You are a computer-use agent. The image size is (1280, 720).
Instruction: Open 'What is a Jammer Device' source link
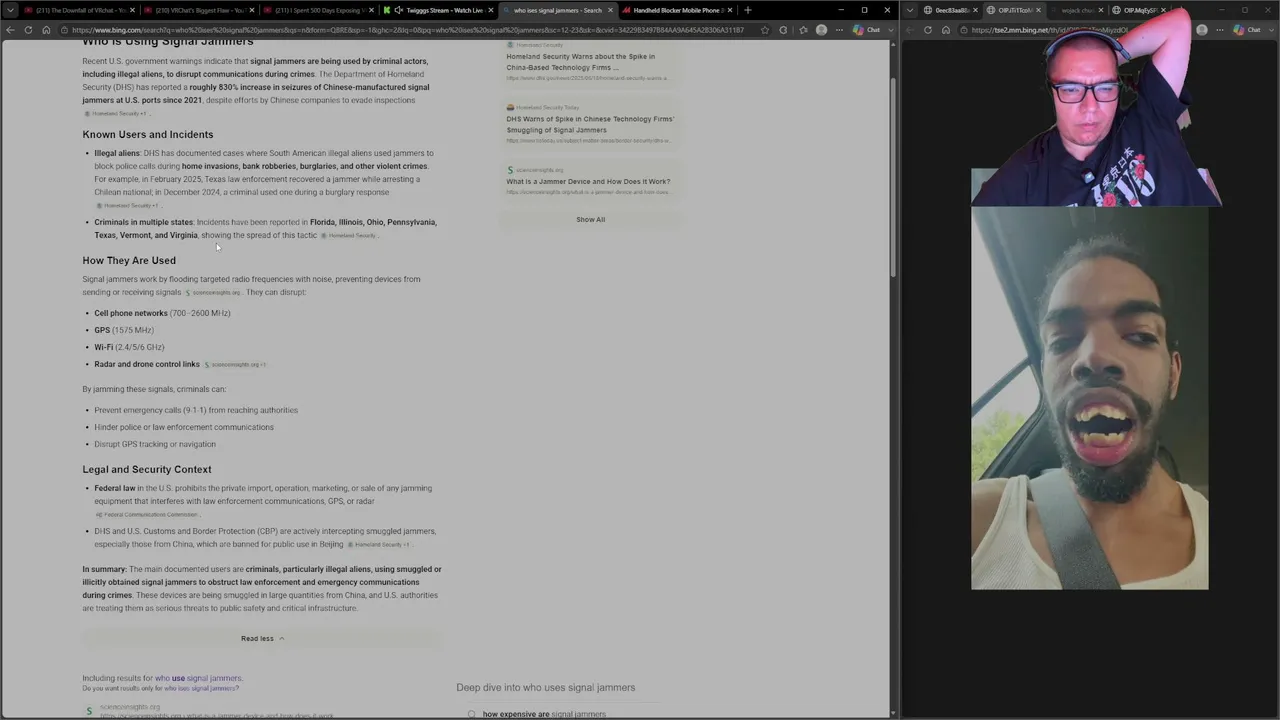click(588, 182)
